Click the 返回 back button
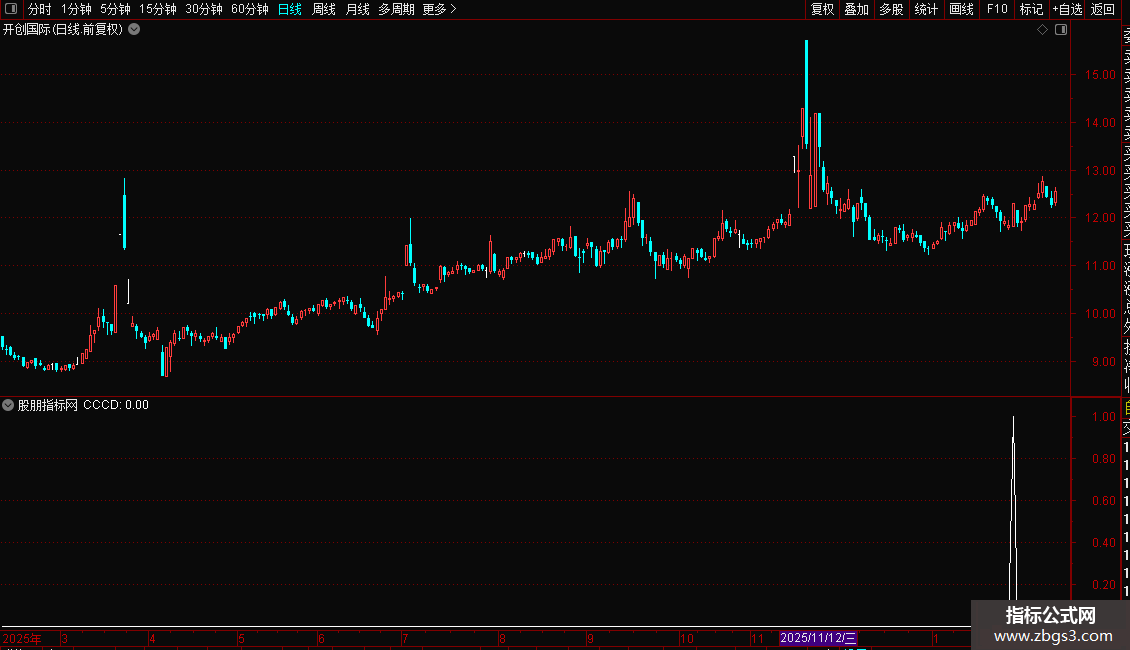 coord(1103,9)
